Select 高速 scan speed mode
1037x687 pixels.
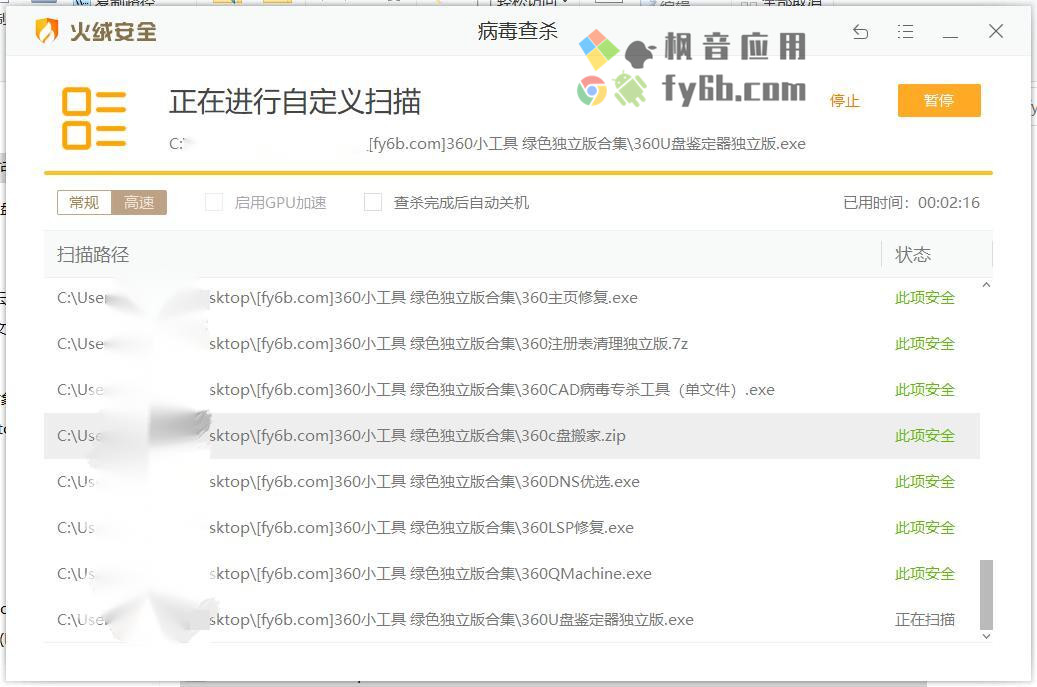[x=139, y=202]
